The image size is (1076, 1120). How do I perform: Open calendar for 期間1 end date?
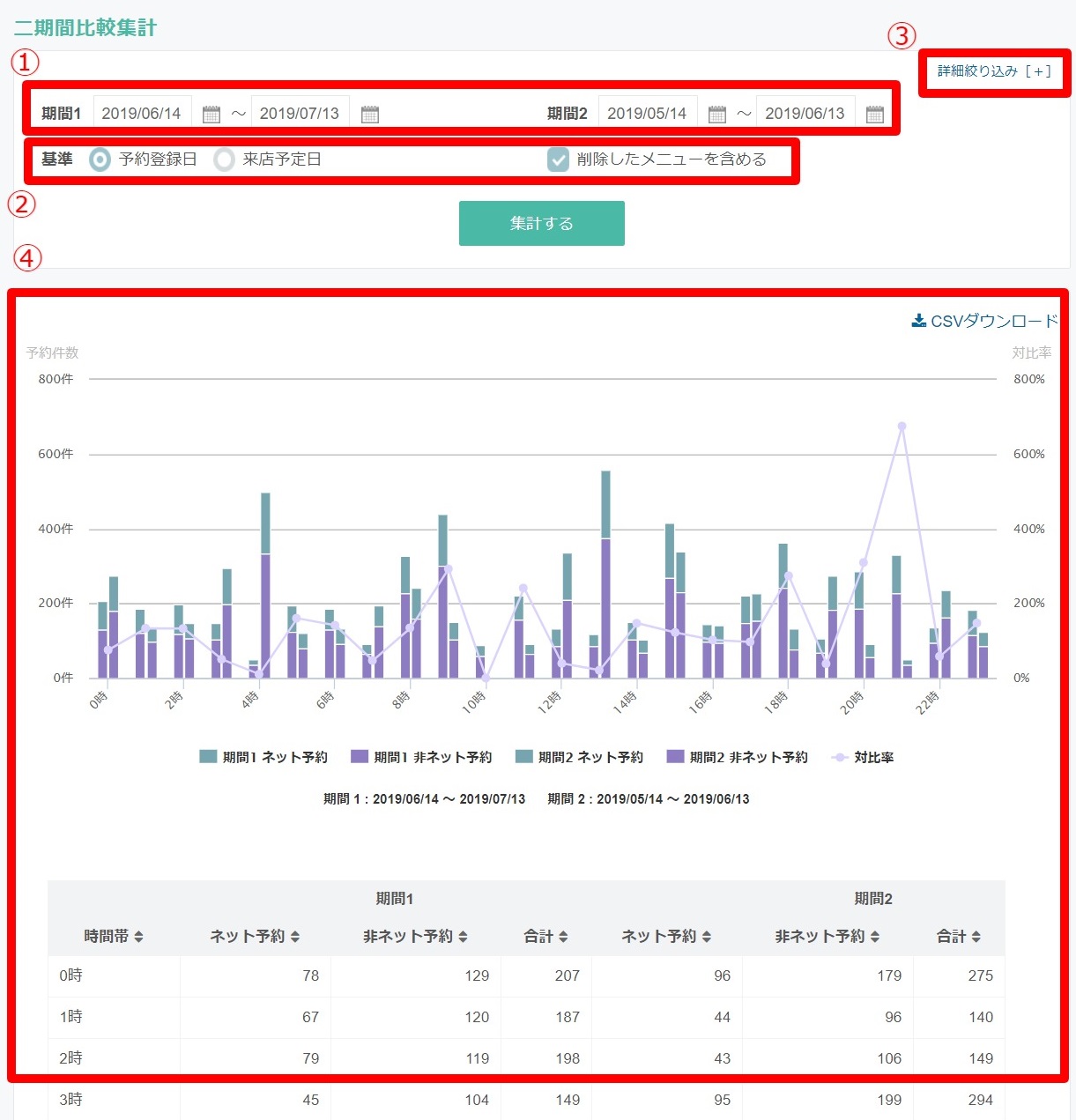[x=370, y=114]
